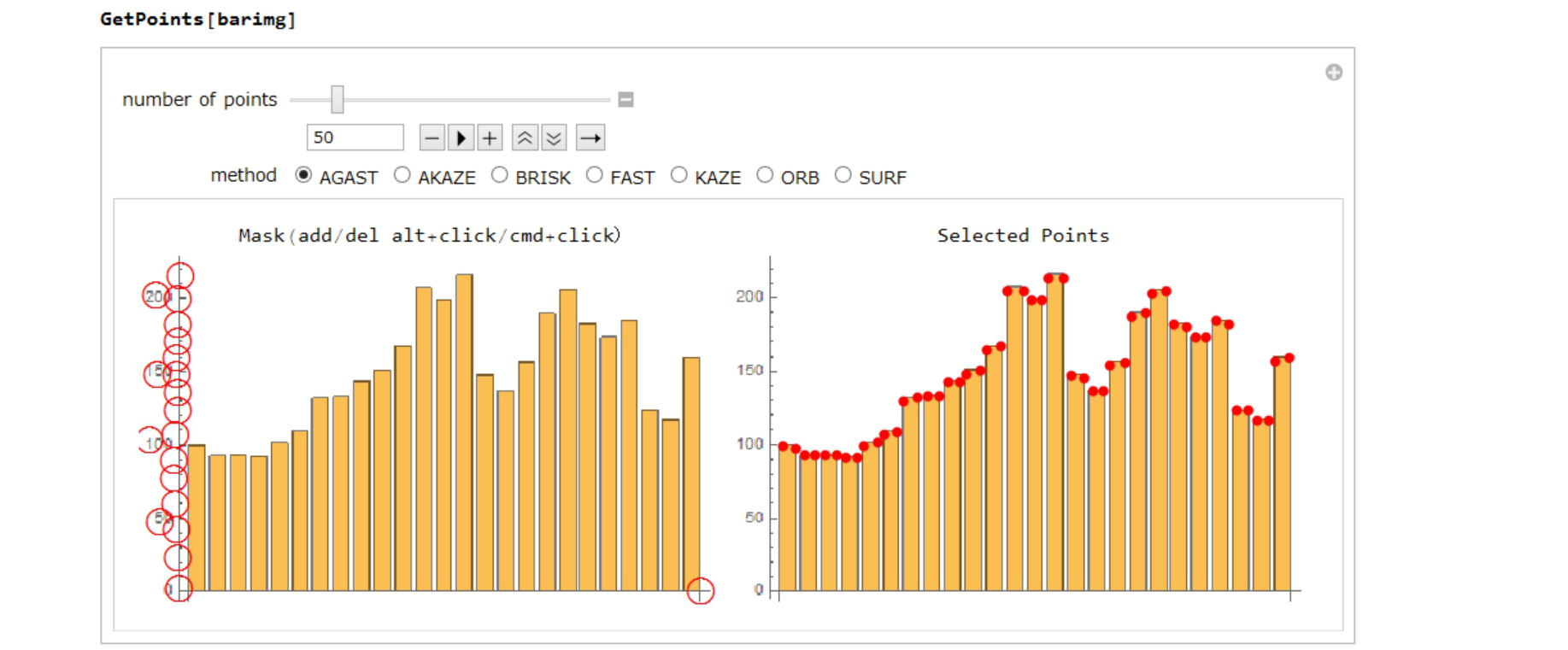Slow down animation with double down chevrons
This screenshot has height=650, width=1568.
[x=554, y=138]
